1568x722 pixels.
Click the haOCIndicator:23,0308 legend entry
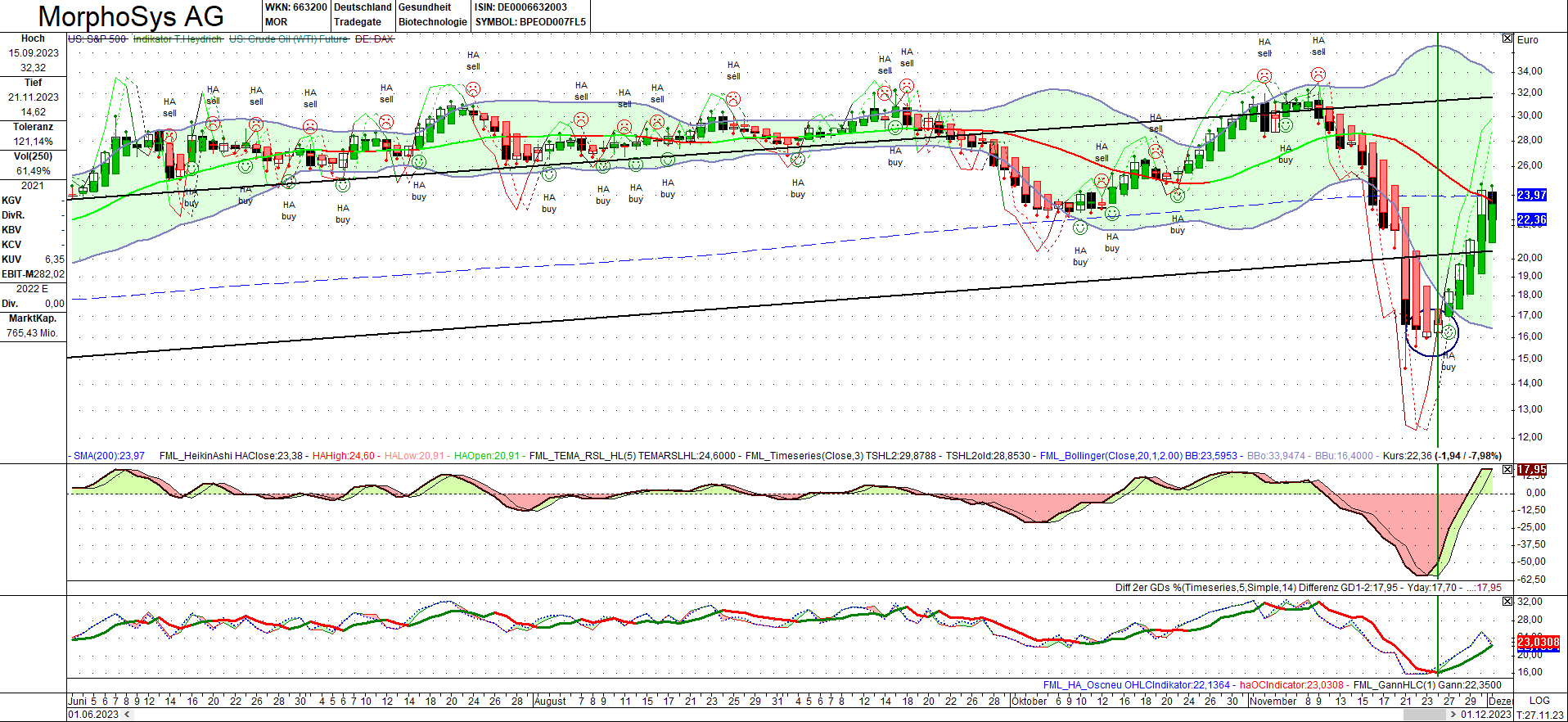(1291, 685)
